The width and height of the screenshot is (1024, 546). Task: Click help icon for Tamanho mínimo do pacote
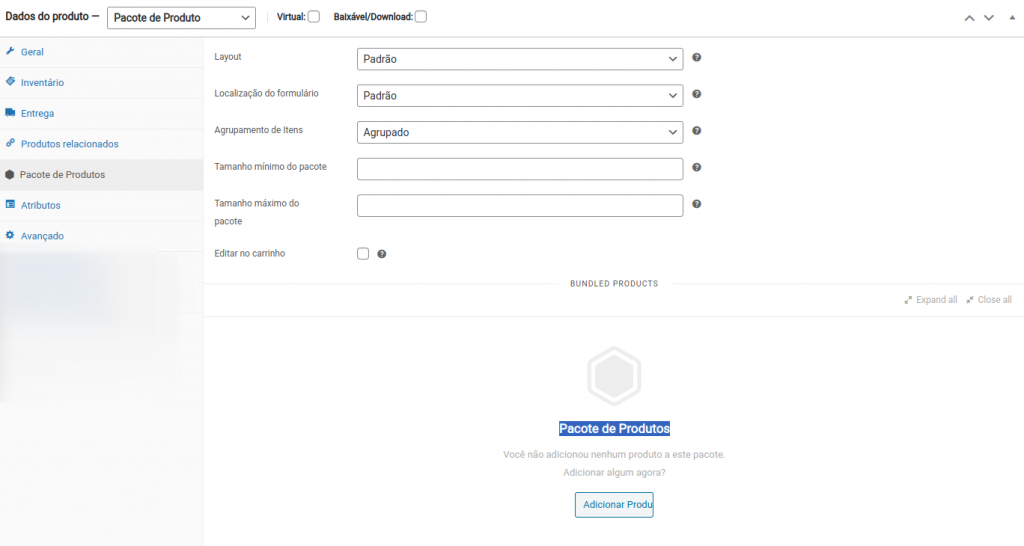[x=697, y=167]
